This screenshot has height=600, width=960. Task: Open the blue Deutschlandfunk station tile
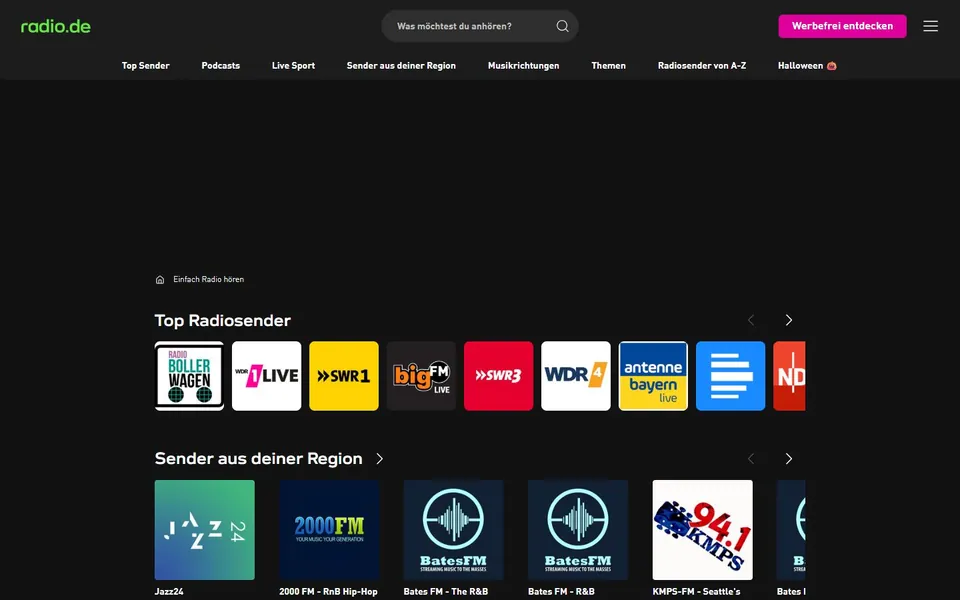730,376
